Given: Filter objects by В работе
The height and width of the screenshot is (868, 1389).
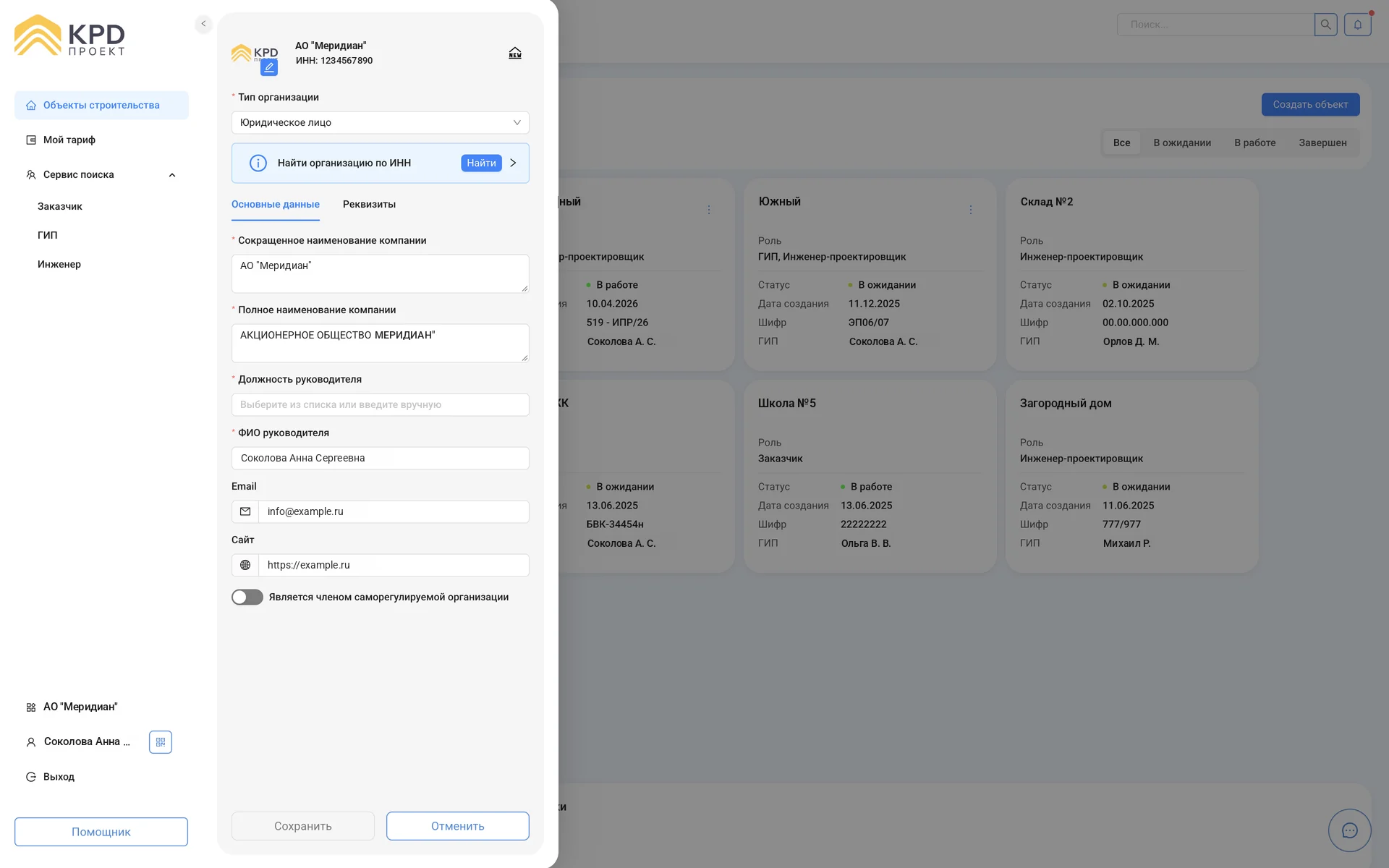Looking at the screenshot, I should (x=1255, y=142).
